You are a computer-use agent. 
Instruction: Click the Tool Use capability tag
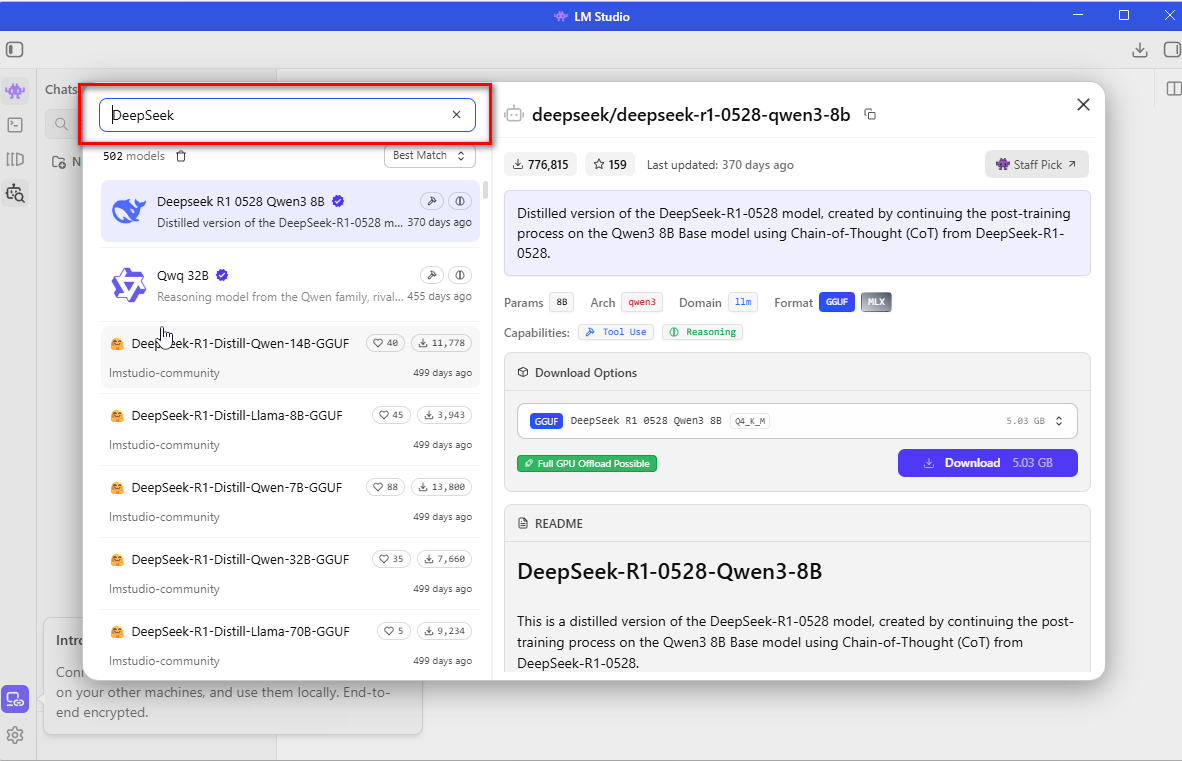pyautogui.click(x=617, y=332)
